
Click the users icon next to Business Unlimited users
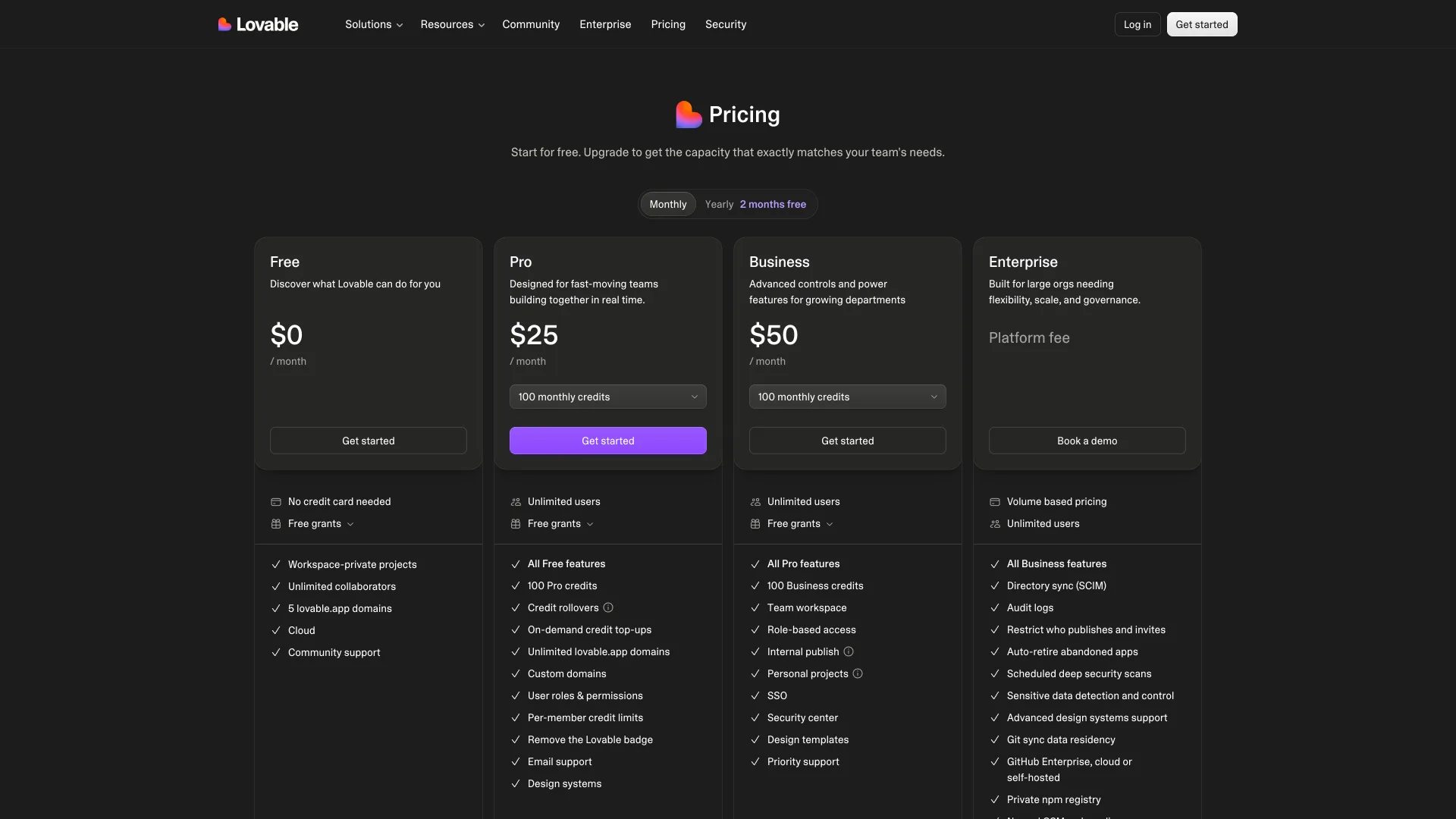tap(755, 502)
